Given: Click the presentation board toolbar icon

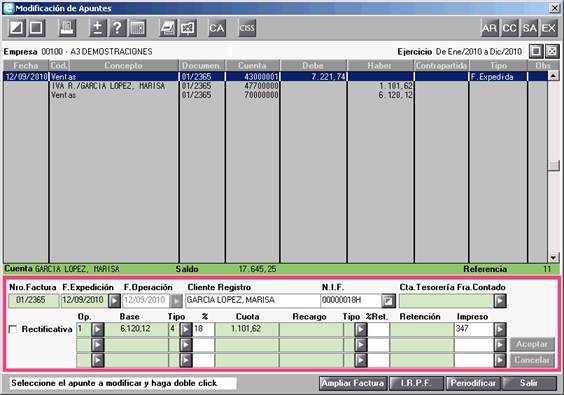Looking at the screenshot, I should (188, 28).
